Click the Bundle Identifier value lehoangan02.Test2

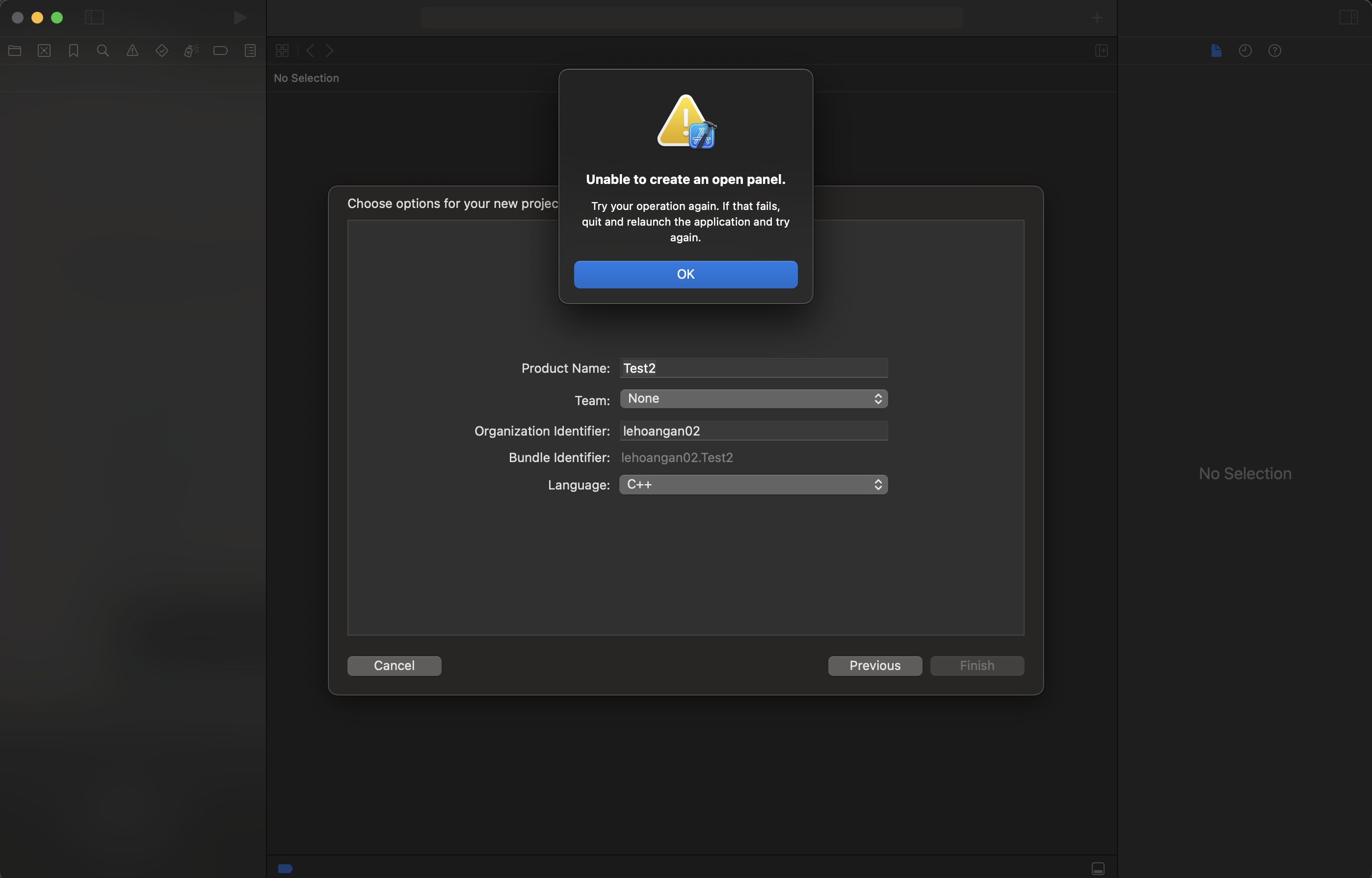(x=677, y=457)
